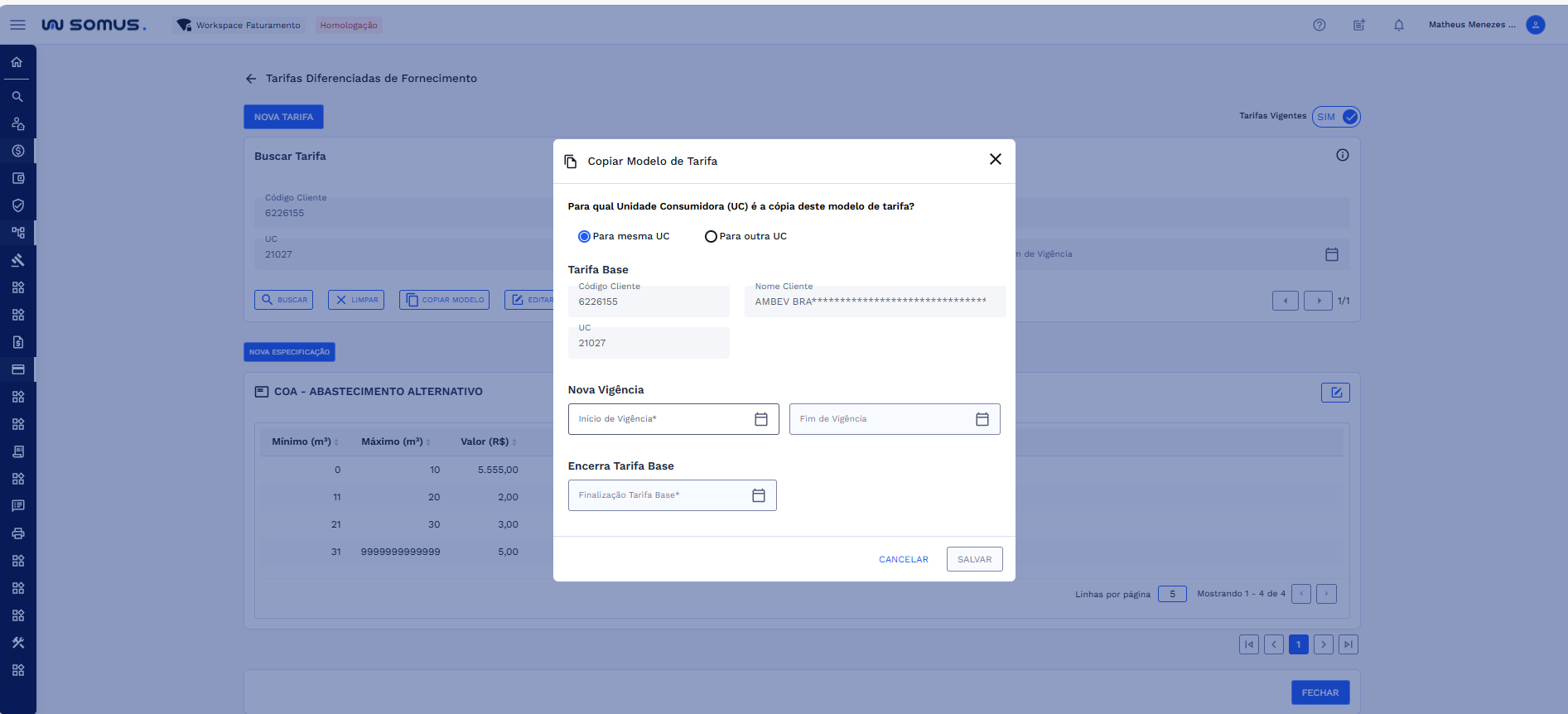Select the 'Para mesma UC' radio option
Screen dimensions: 1568x714
pos(584,237)
